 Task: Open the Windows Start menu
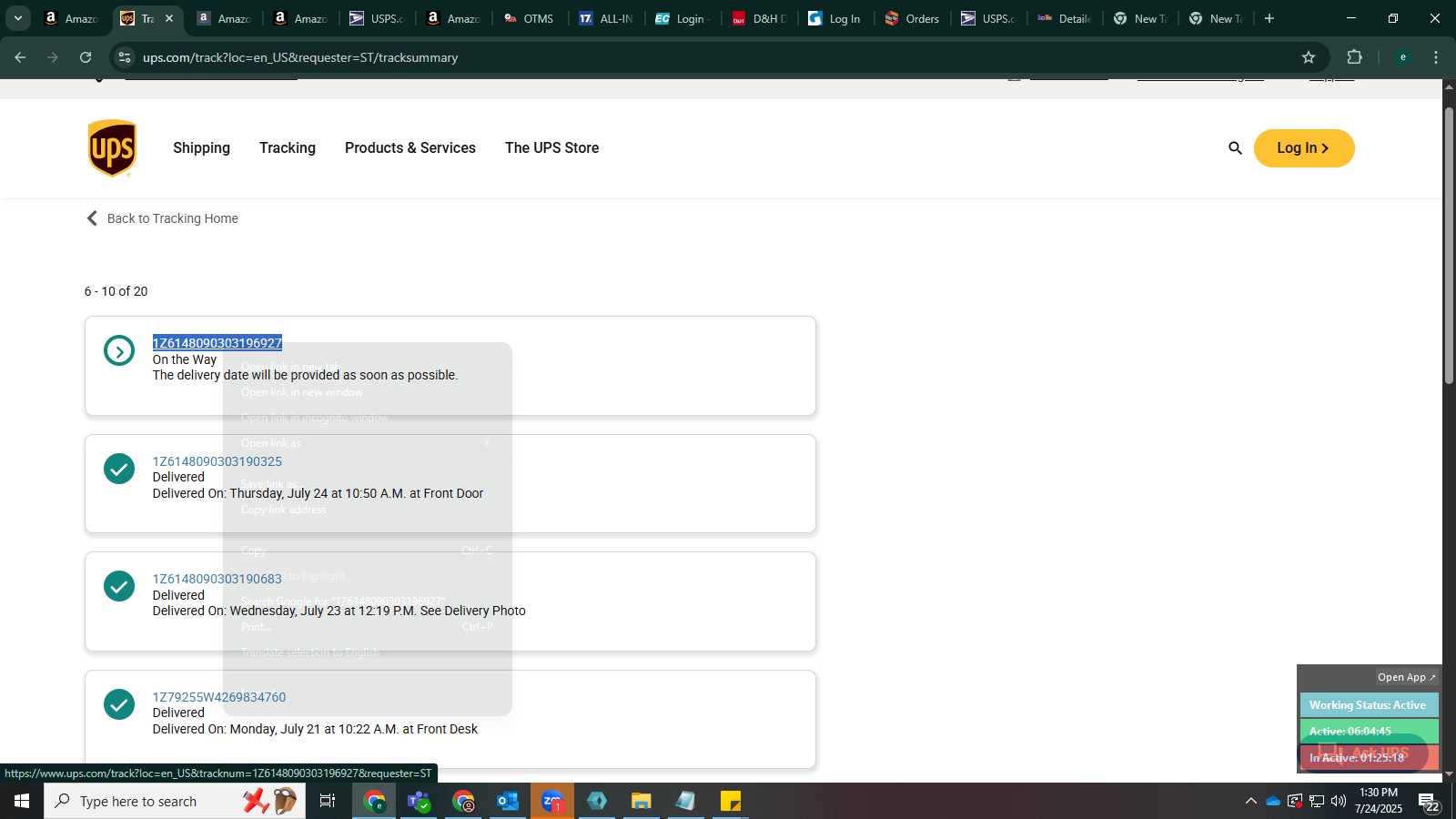click(x=22, y=801)
